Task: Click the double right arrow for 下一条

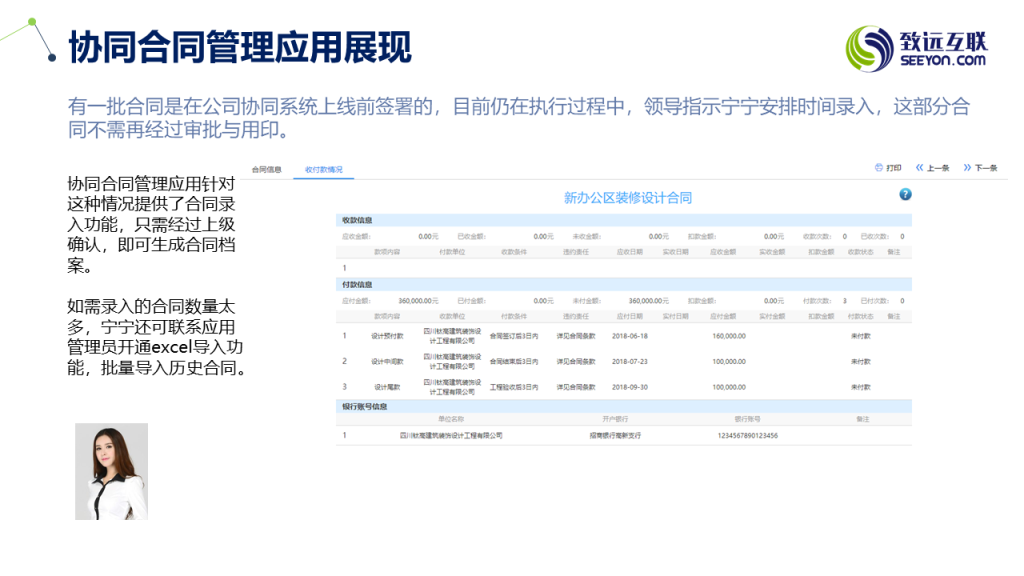Action: click(967, 168)
